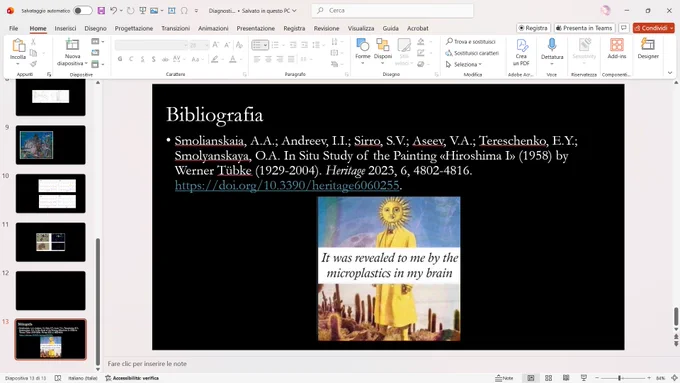Expand the Nuova diapositiva dropdown
This screenshot has width=680, height=383.
72,63
